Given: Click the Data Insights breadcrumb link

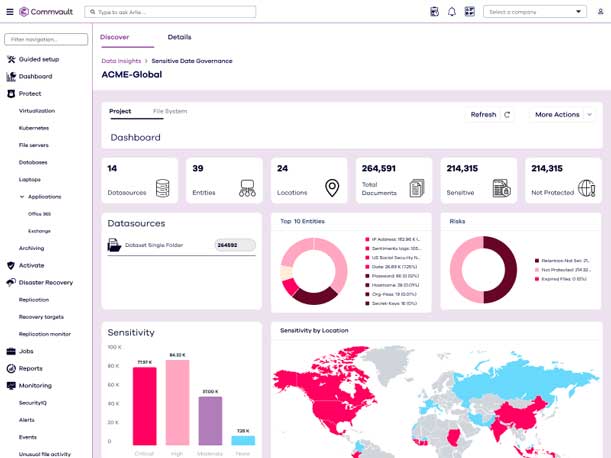Looking at the screenshot, I should click(x=121, y=61).
